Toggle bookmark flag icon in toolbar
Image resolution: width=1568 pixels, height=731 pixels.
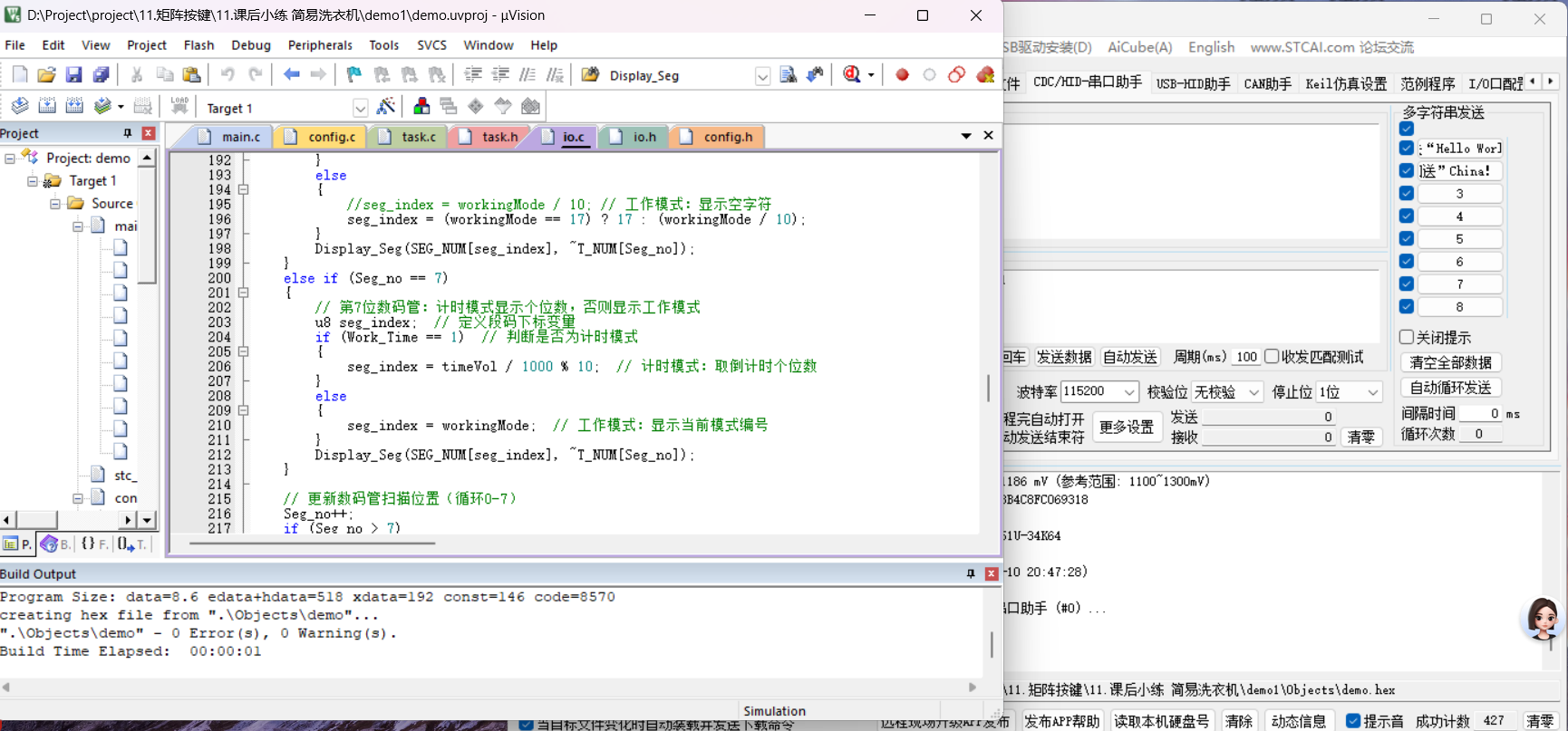[354, 75]
